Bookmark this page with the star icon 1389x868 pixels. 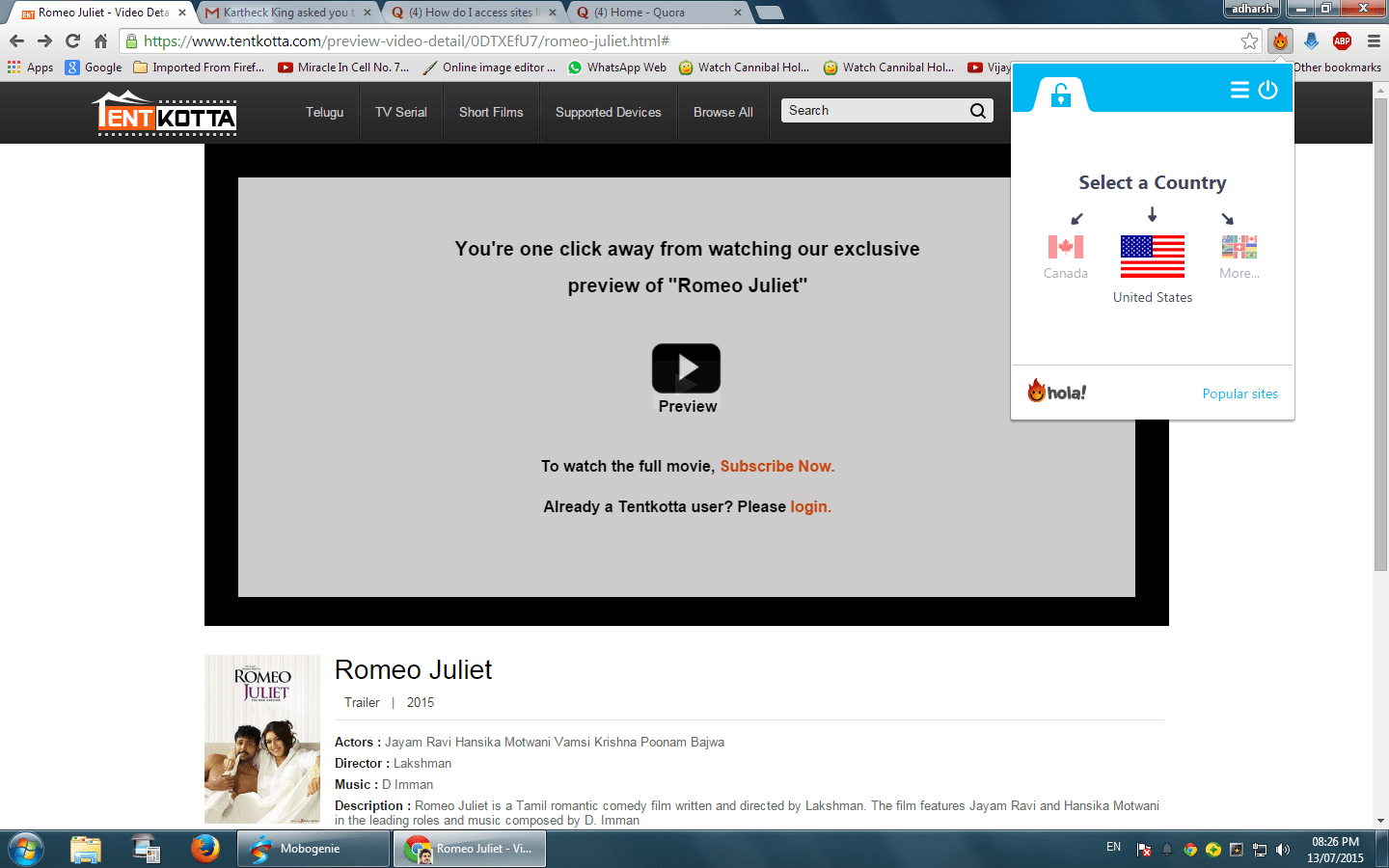click(1249, 41)
